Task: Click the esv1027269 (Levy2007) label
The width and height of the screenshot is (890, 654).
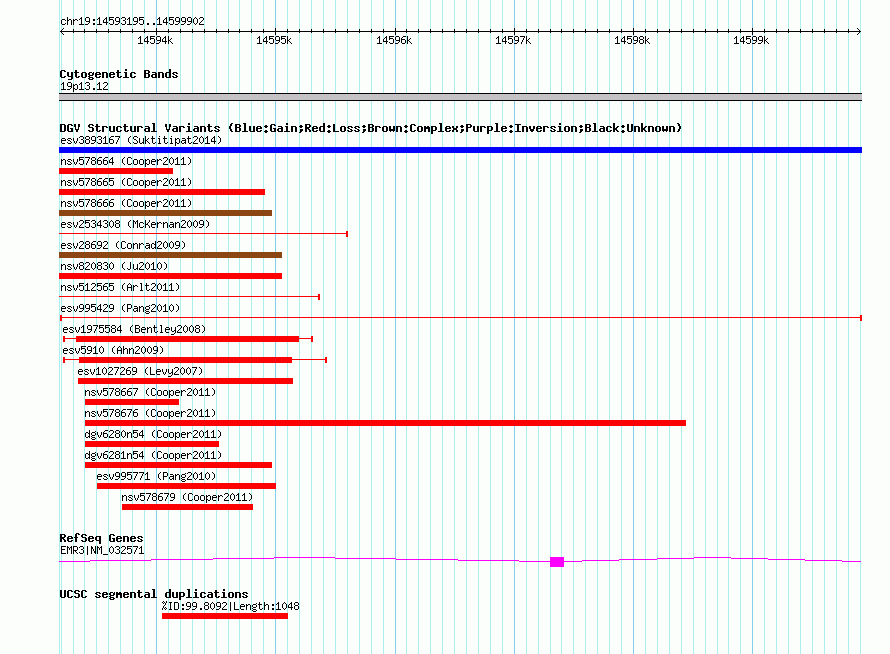Action: click(140, 371)
